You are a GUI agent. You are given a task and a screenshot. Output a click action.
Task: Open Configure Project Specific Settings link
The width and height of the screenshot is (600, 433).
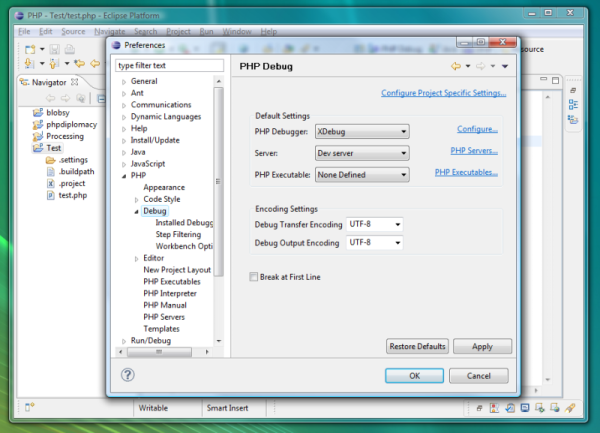pos(443,93)
